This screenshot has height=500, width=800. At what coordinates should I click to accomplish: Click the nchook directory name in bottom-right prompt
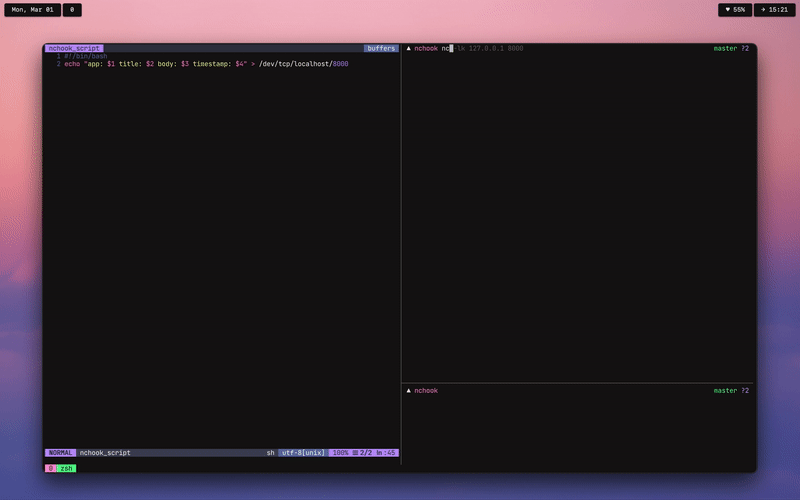click(426, 391)
